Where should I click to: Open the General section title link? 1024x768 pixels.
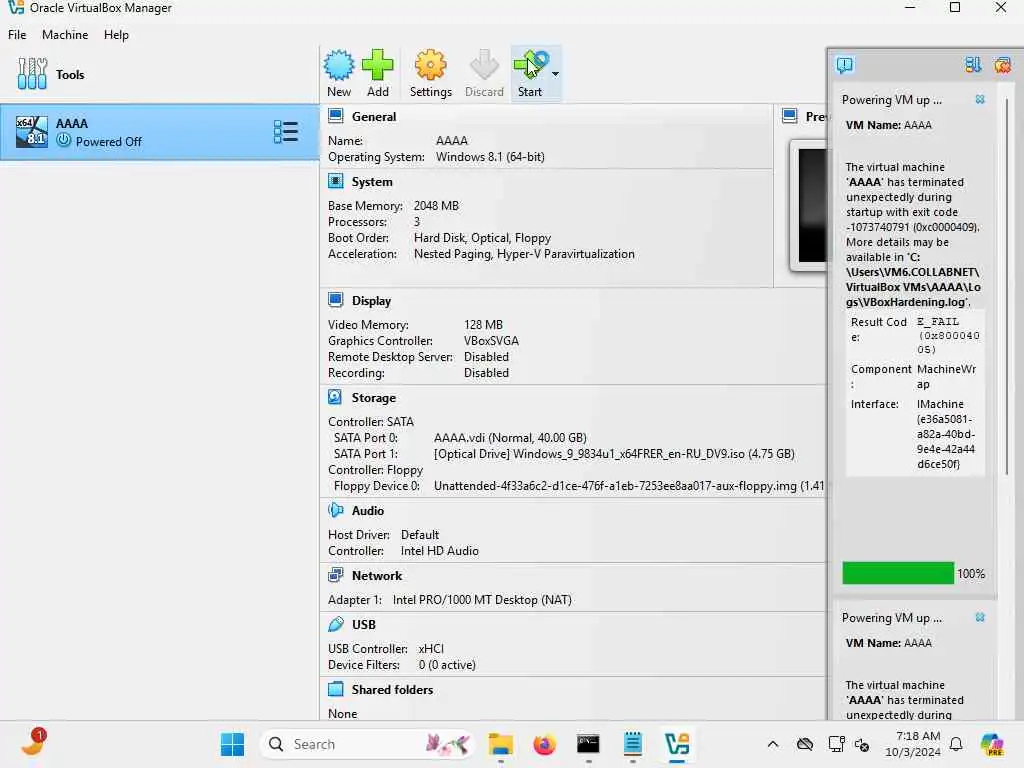pos(374,116)
